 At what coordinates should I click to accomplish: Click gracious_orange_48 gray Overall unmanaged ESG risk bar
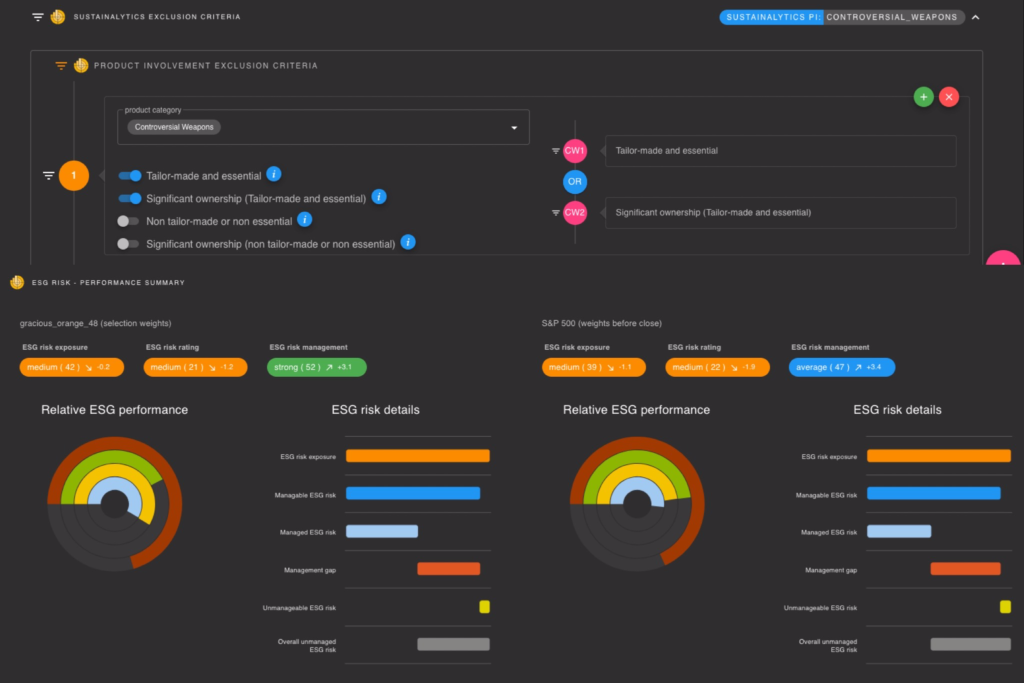453,645
